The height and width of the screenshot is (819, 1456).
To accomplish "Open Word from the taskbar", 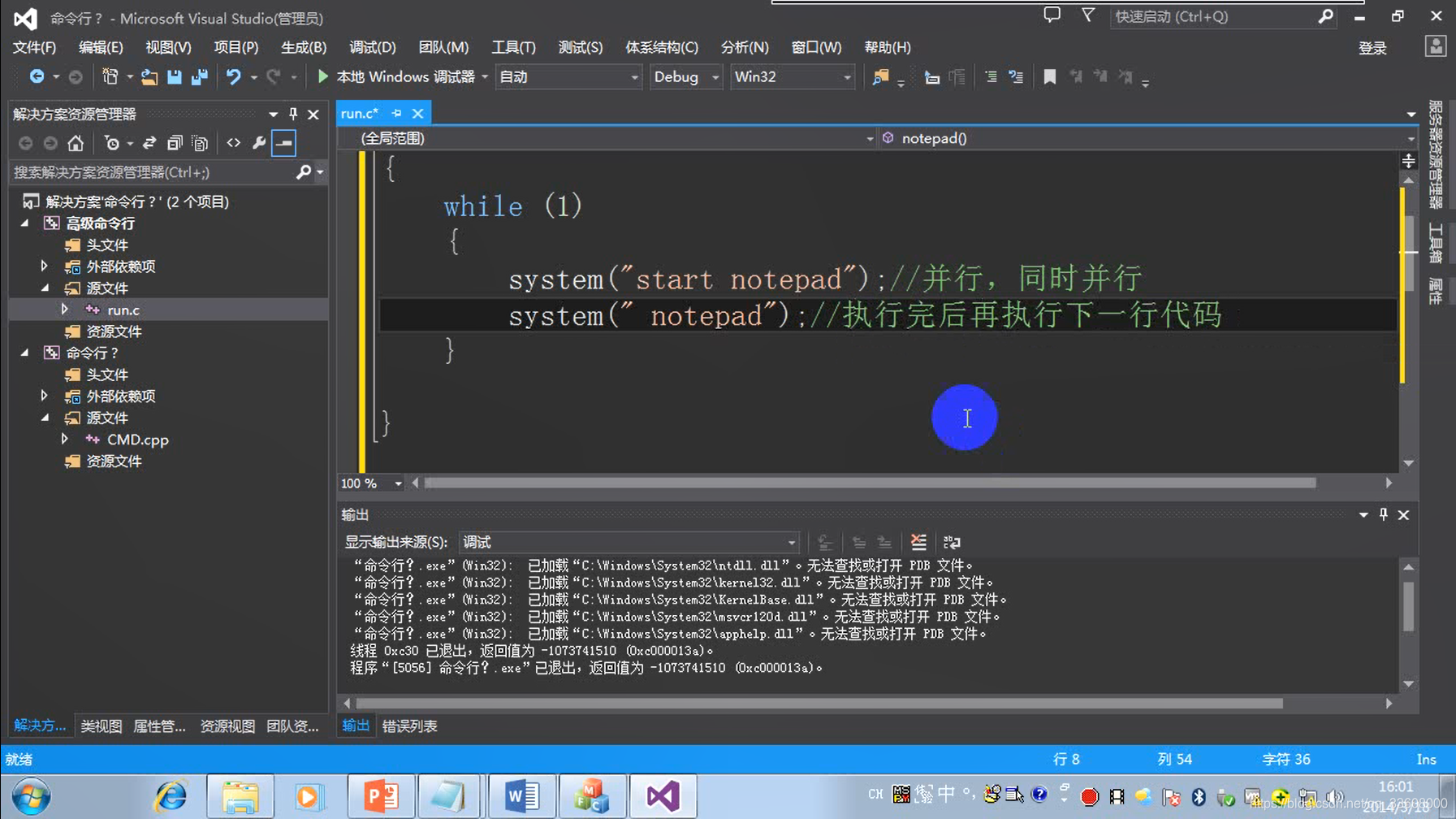I will click(x=521, y=796).
